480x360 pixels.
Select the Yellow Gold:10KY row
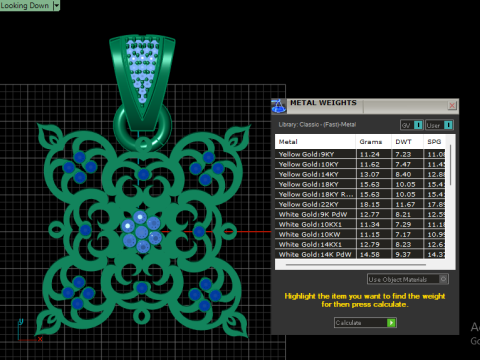(x=360, y=164)
